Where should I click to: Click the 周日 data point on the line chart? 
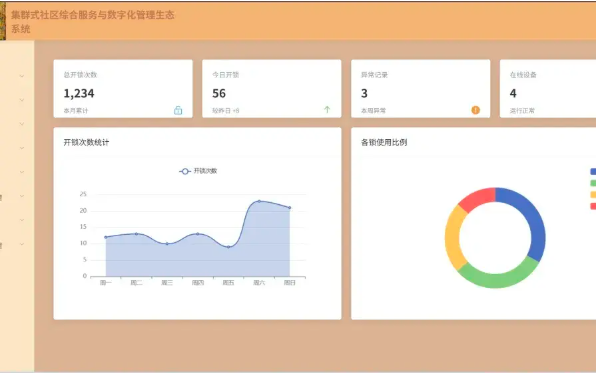point(290,208)
